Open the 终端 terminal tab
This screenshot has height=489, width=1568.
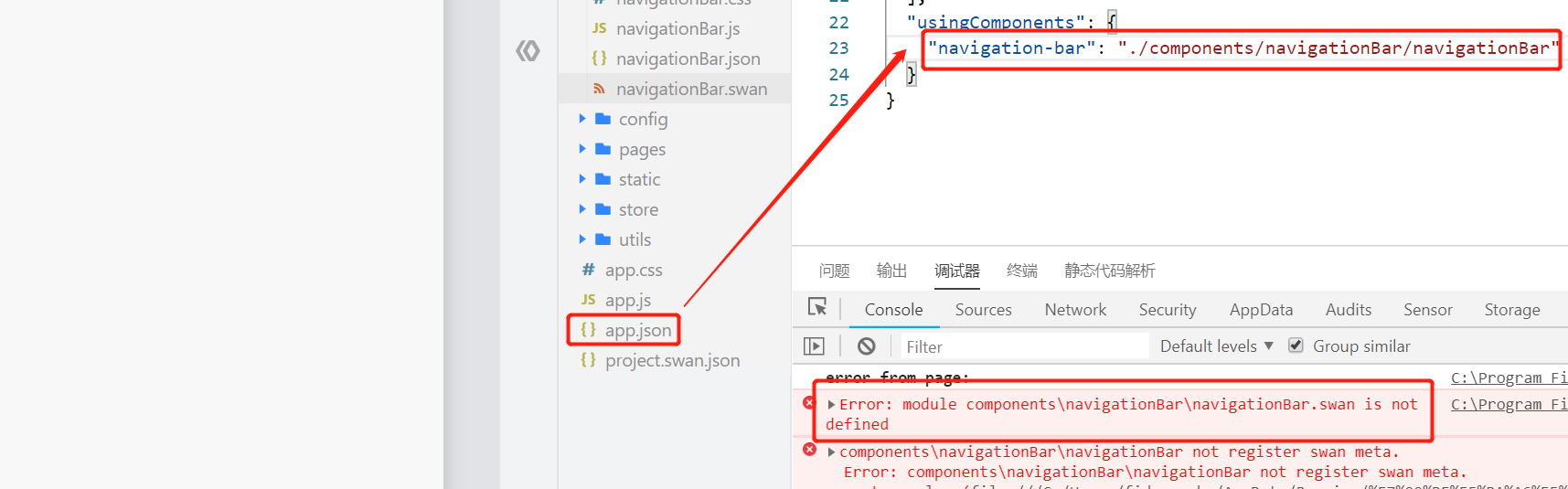click(1022, 271)
